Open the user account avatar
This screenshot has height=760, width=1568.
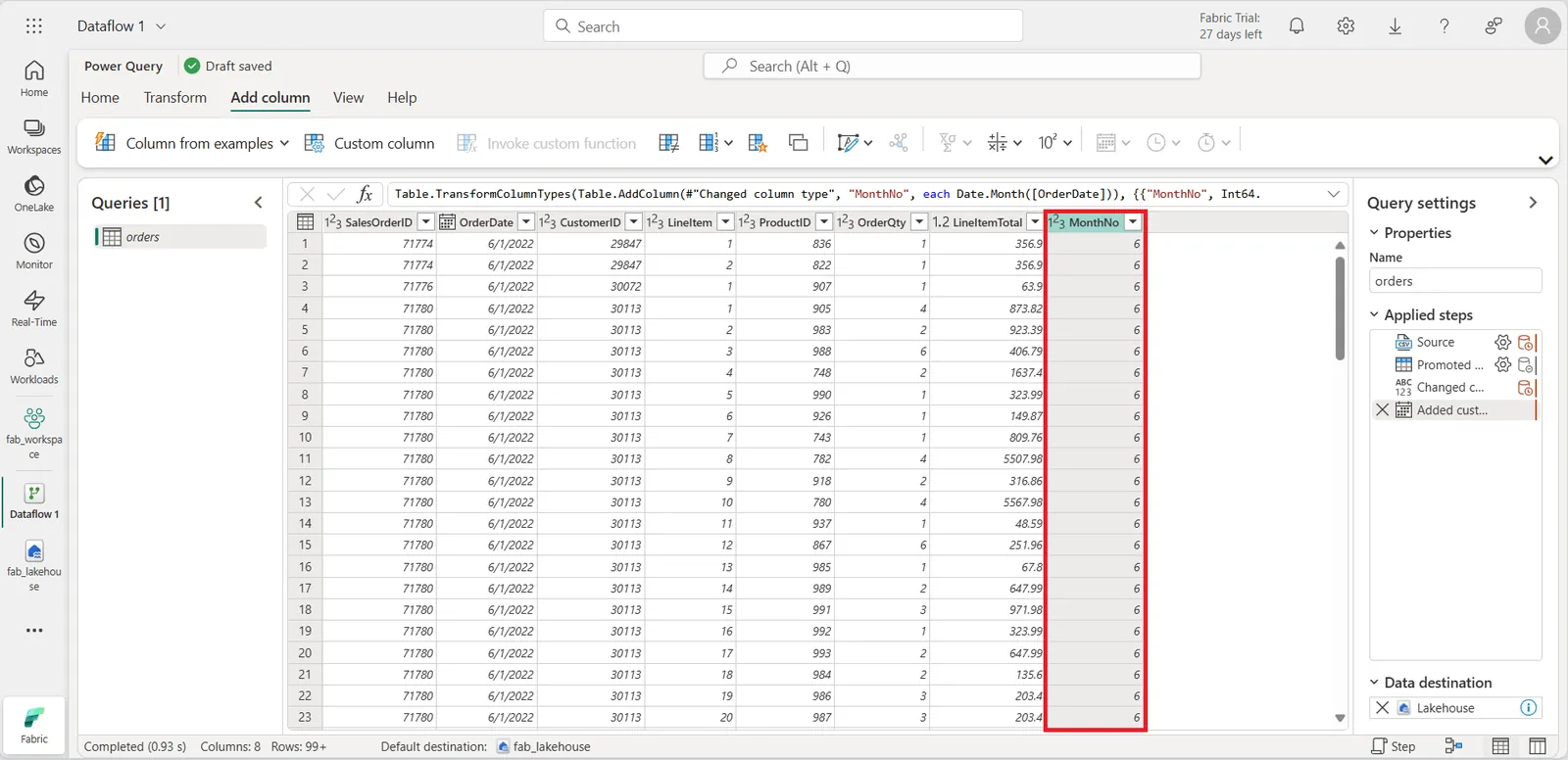(1543, 26)
